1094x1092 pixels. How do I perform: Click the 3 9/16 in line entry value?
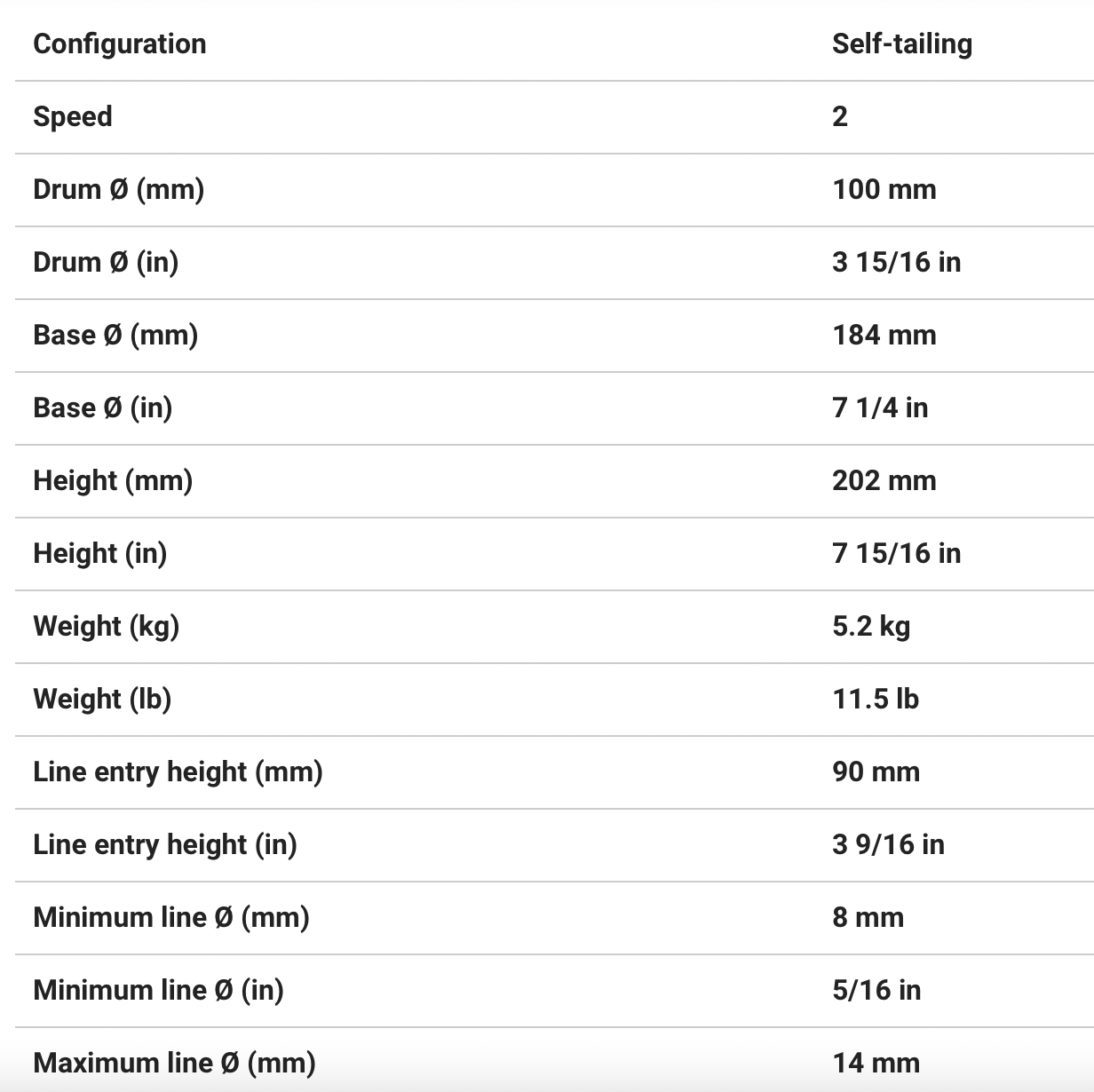pyautogui.click(x=888, y=844)
